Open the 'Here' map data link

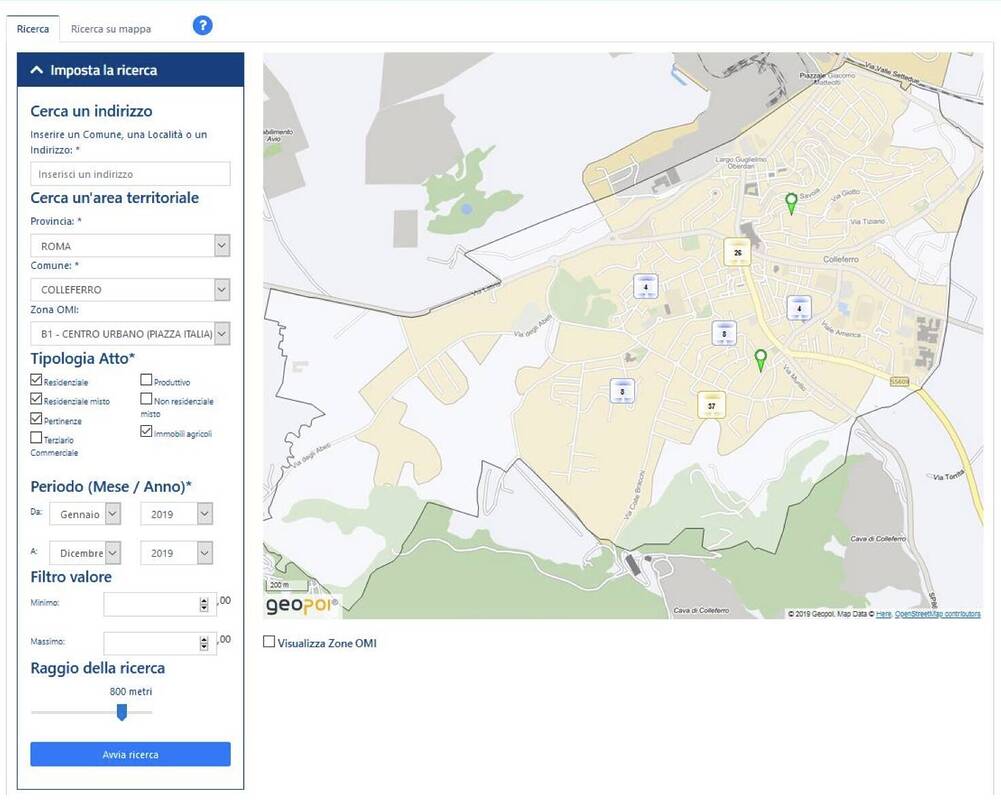click(x=884, y=614)
